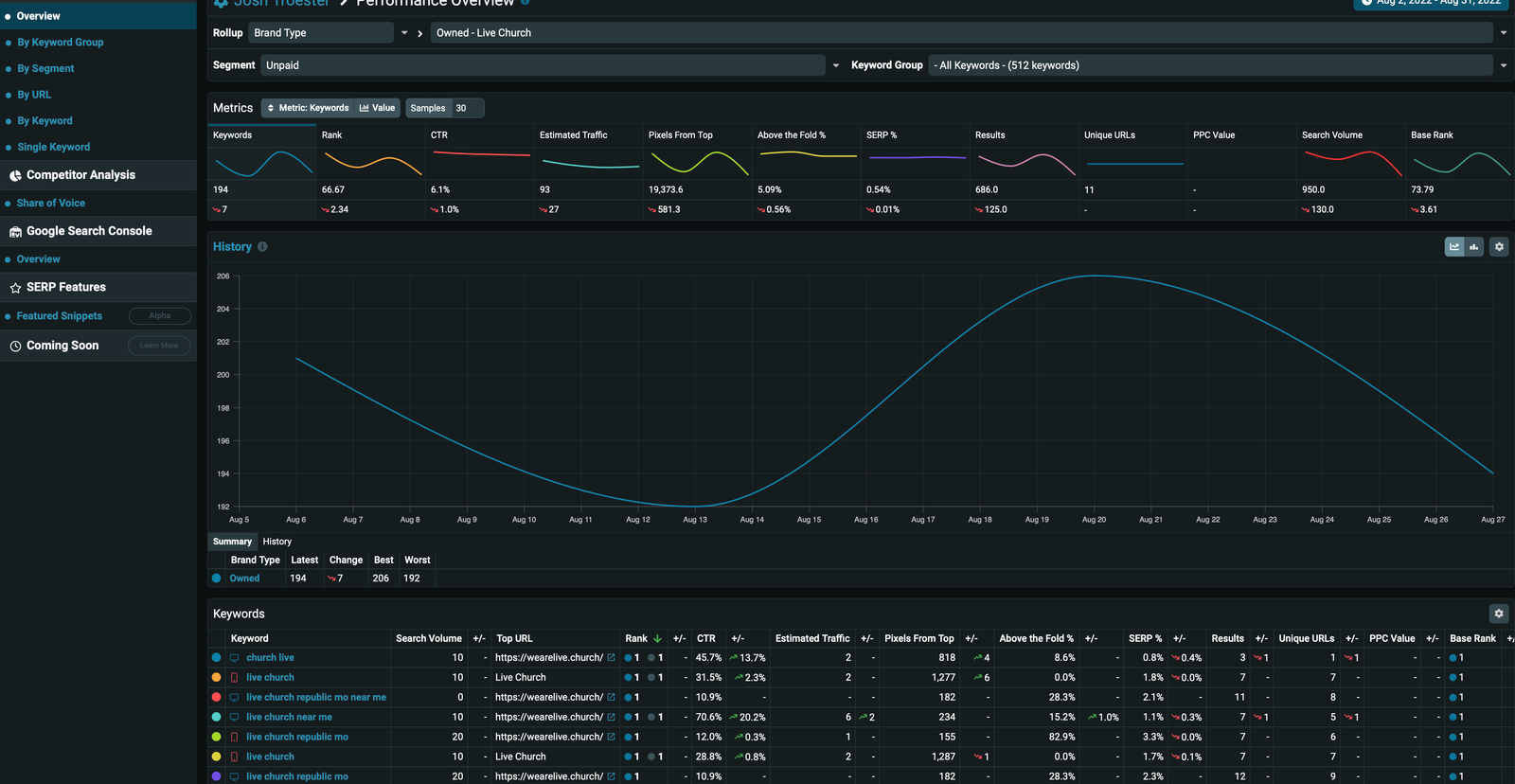Open the 'live church near me' keyword link
This screenshot has height=784, width=1515.
pyautogui.click(x=289, y=718)
